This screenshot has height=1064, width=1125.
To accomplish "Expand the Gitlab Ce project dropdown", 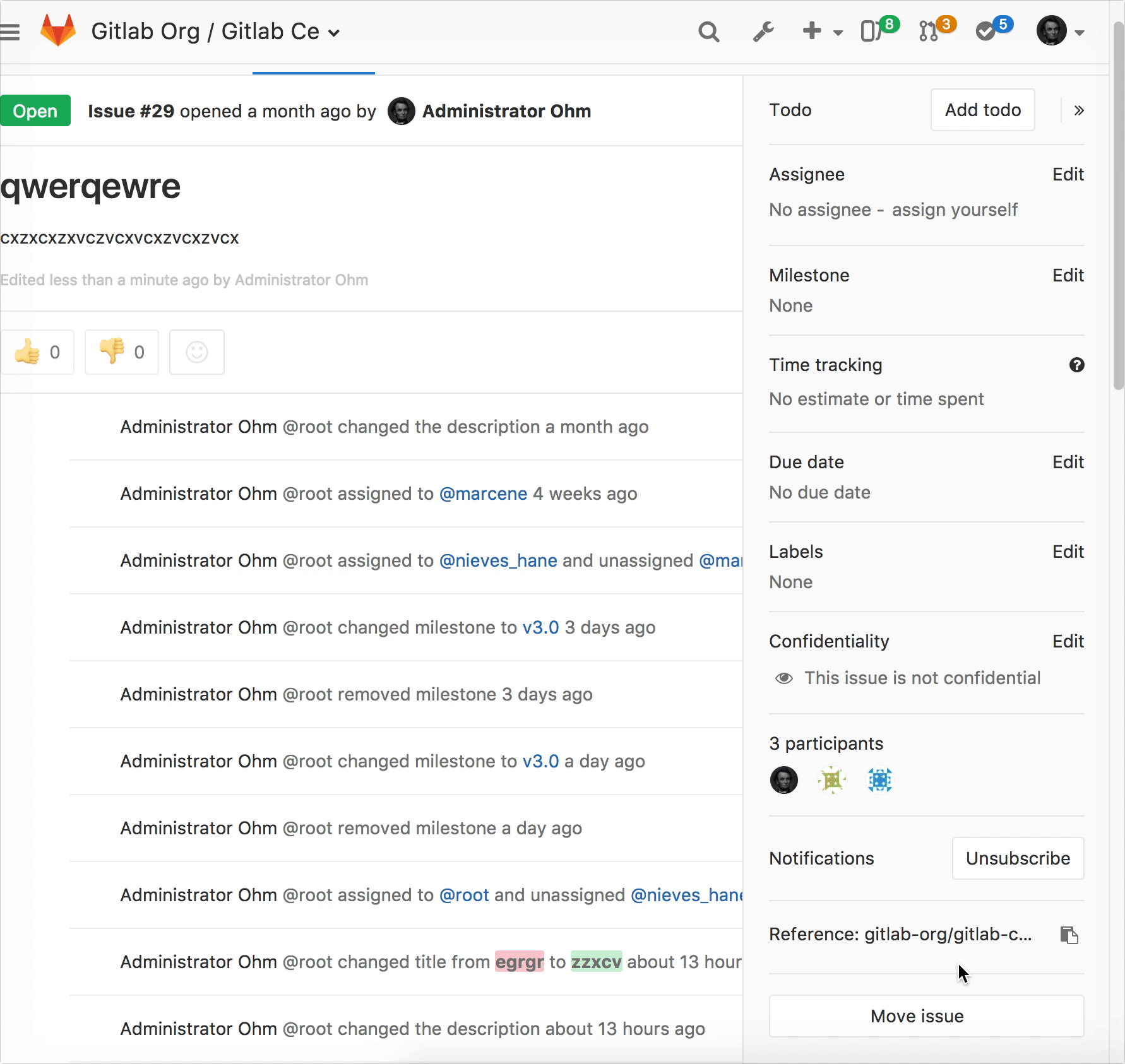I will 334,33.
